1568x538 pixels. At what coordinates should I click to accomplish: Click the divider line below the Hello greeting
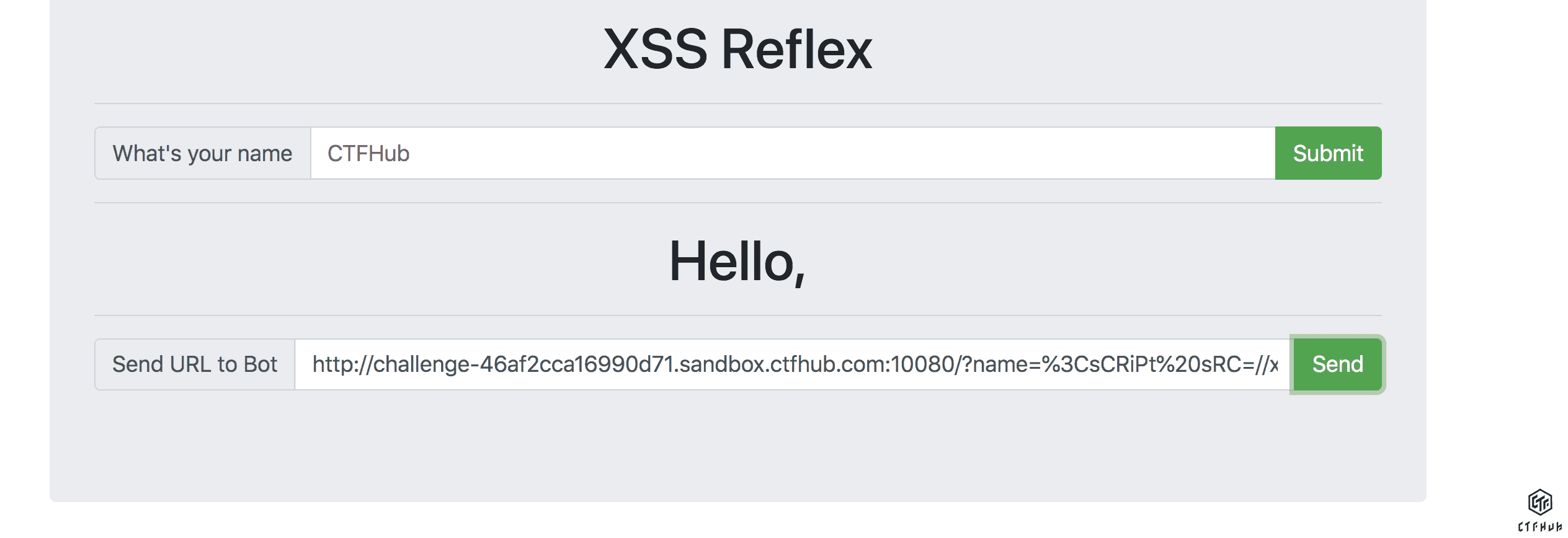click(737, 315)
